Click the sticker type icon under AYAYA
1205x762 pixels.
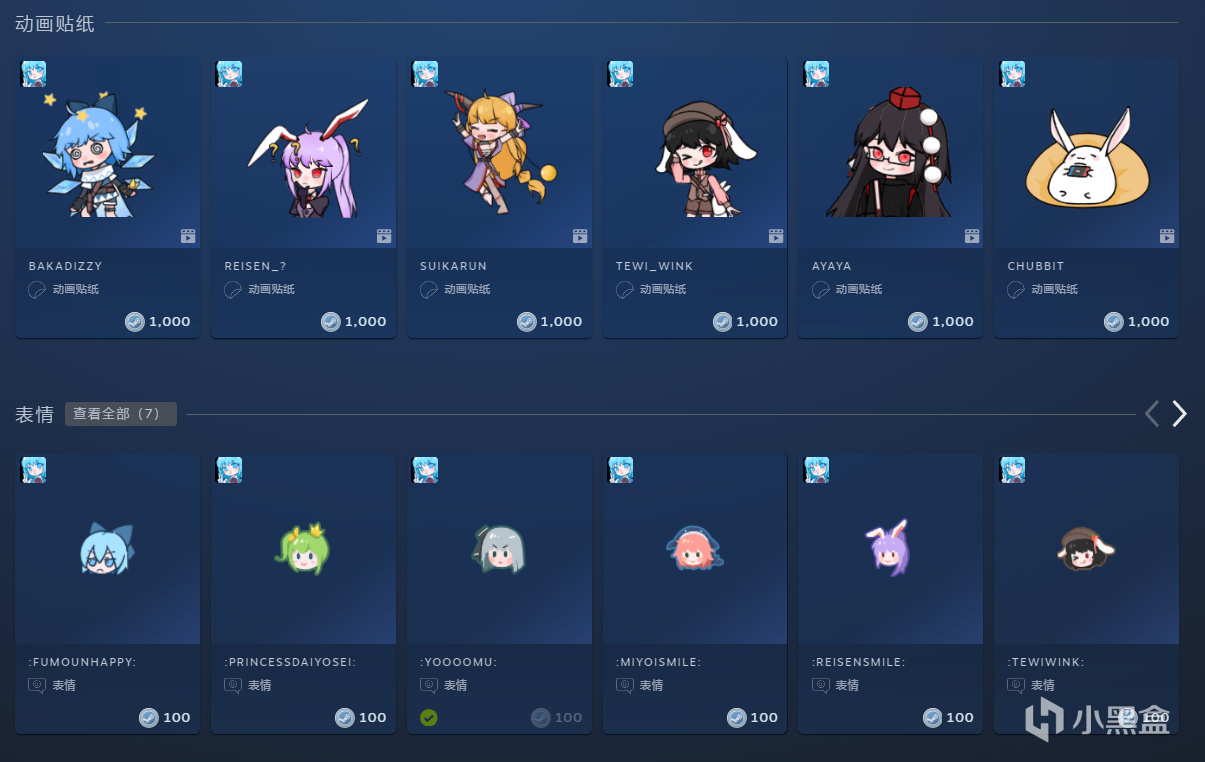[x=819, y=290]
